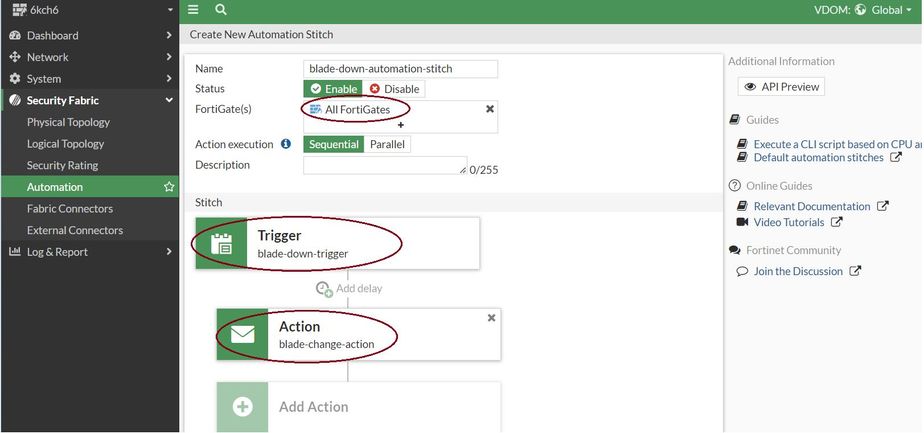The height and width of the screenshot is (433, 924).
Task: Set Status to Disable
Action: 395,89
